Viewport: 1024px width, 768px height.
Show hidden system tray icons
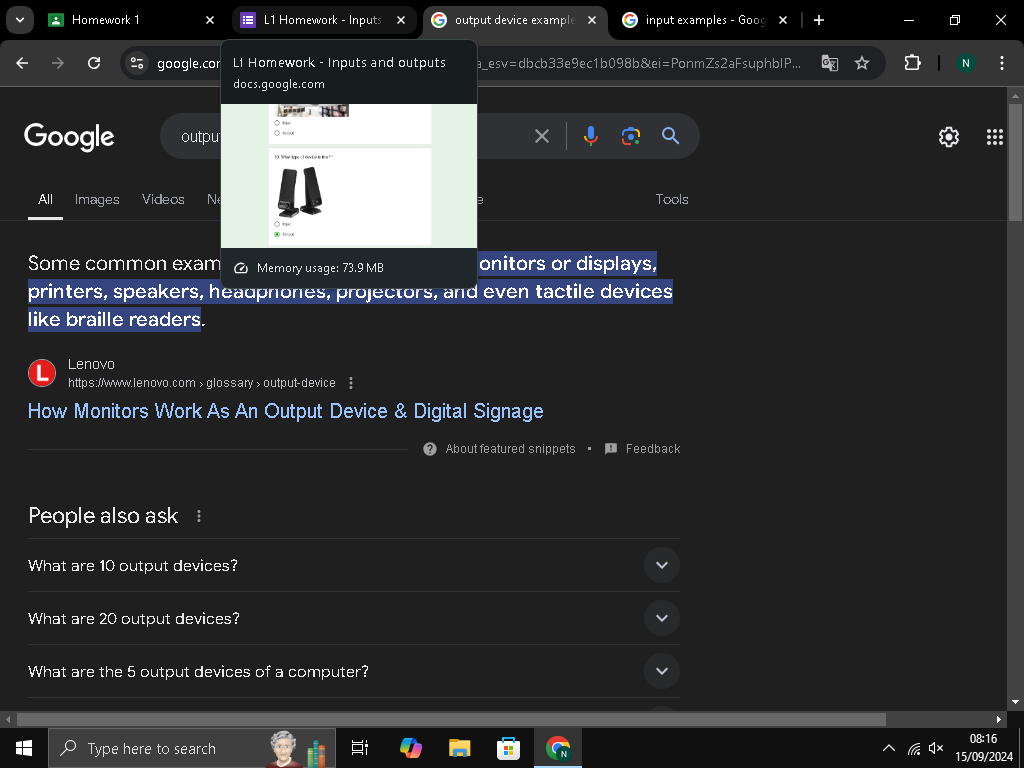[x=889, y=748]
